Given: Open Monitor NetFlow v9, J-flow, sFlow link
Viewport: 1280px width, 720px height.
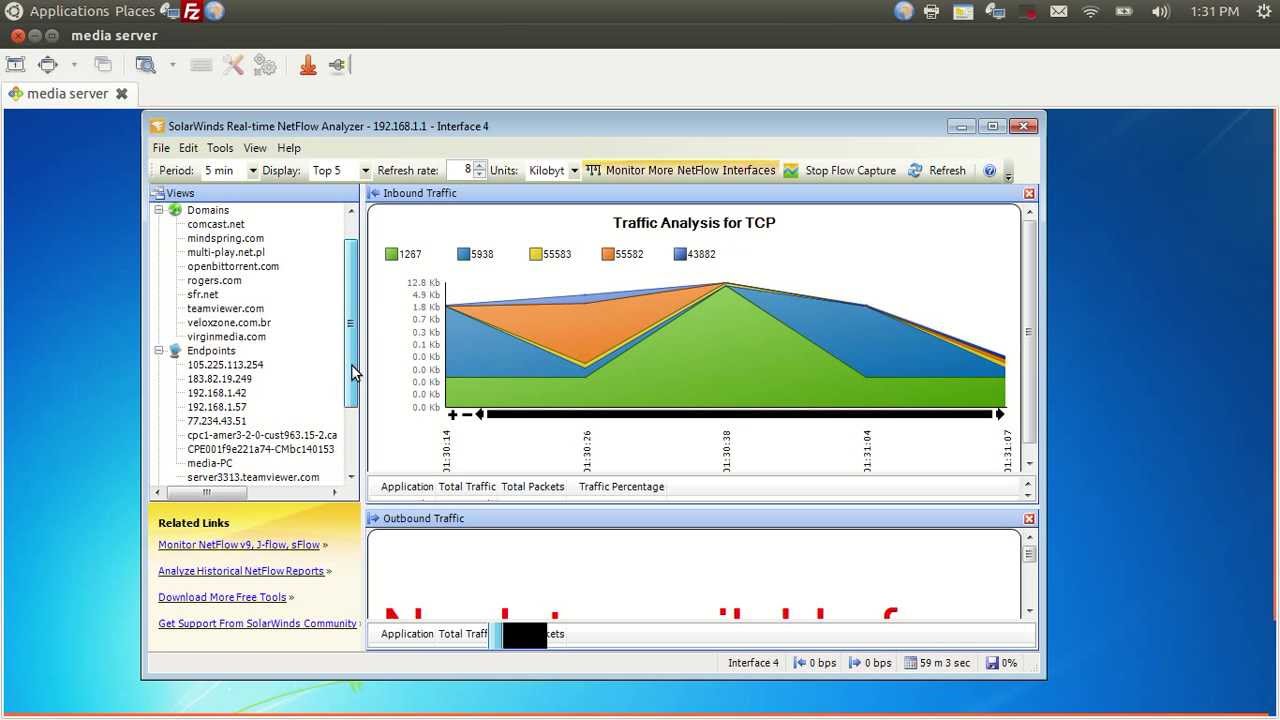Looking at the screenshot, I should click(239, 545).
